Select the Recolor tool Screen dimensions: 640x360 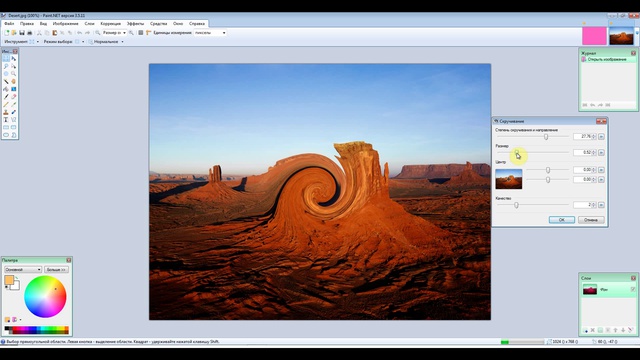click(13, 112)
